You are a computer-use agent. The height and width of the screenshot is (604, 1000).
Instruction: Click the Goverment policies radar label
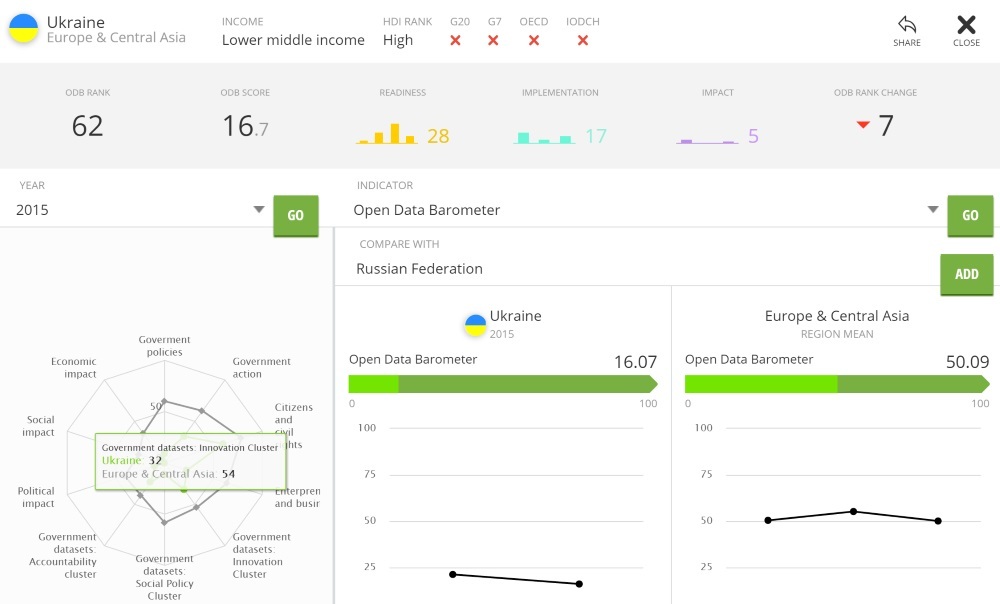165,346
